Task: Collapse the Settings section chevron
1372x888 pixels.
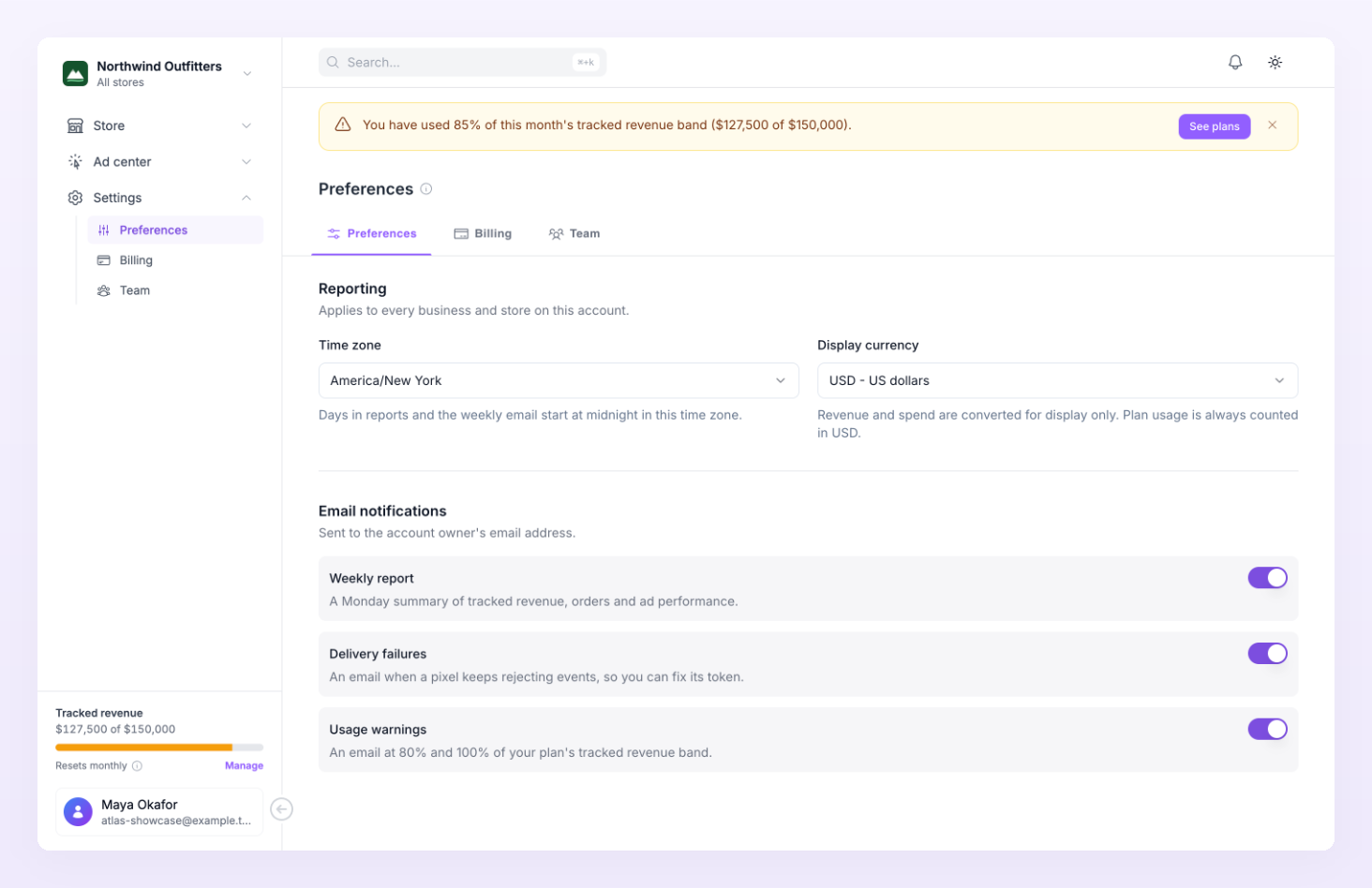Action: tap(246, 198)
